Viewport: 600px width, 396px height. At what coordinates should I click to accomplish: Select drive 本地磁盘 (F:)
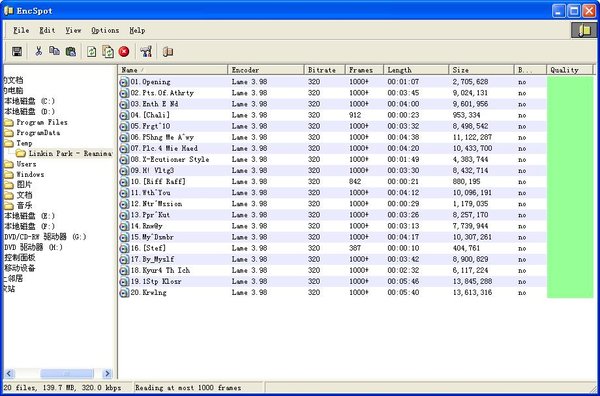click(29, 227)
